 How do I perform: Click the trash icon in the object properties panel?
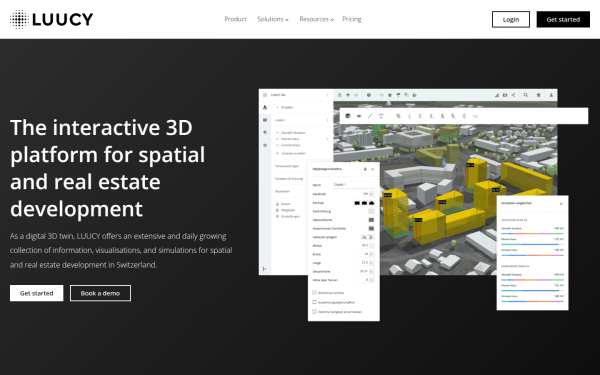click(x=365, y=169)
